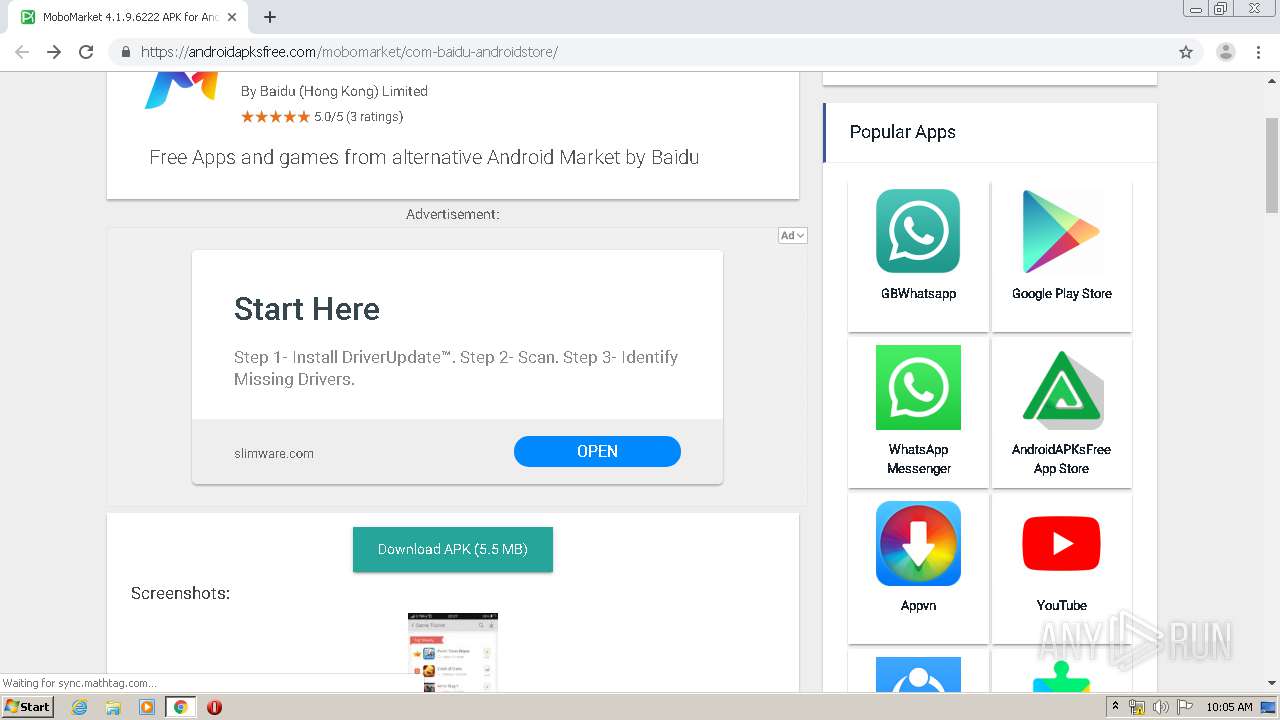Reload the page with the refresh icon
1280x720 pixels.
pos(86,52)
